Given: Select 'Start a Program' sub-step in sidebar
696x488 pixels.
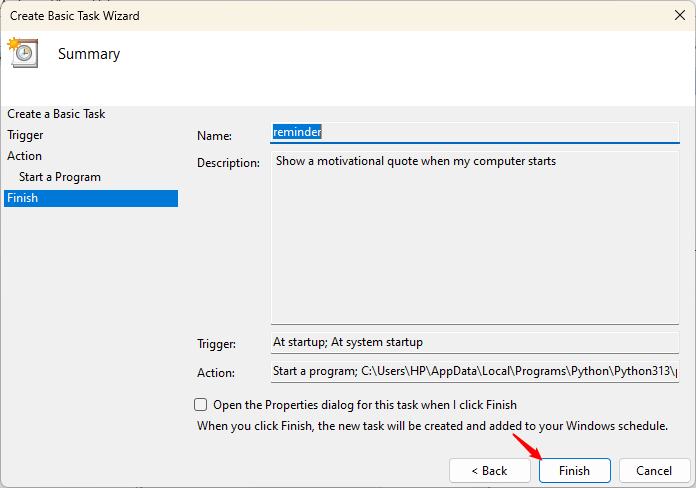Looking at the screenshot, I should (x=60, y=177).
